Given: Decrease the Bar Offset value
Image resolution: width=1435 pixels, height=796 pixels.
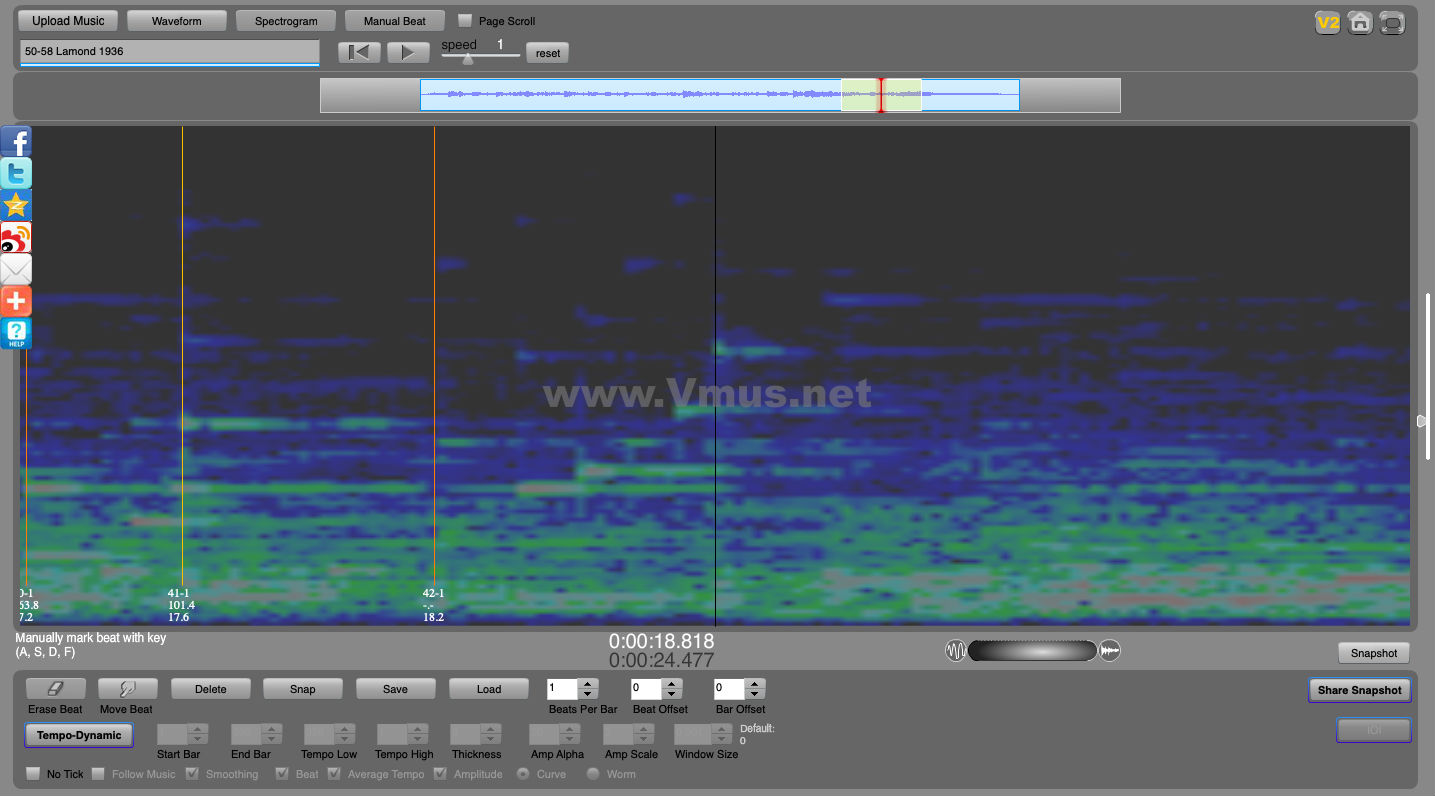Looking at the screenshot, I should pos(756,694).
